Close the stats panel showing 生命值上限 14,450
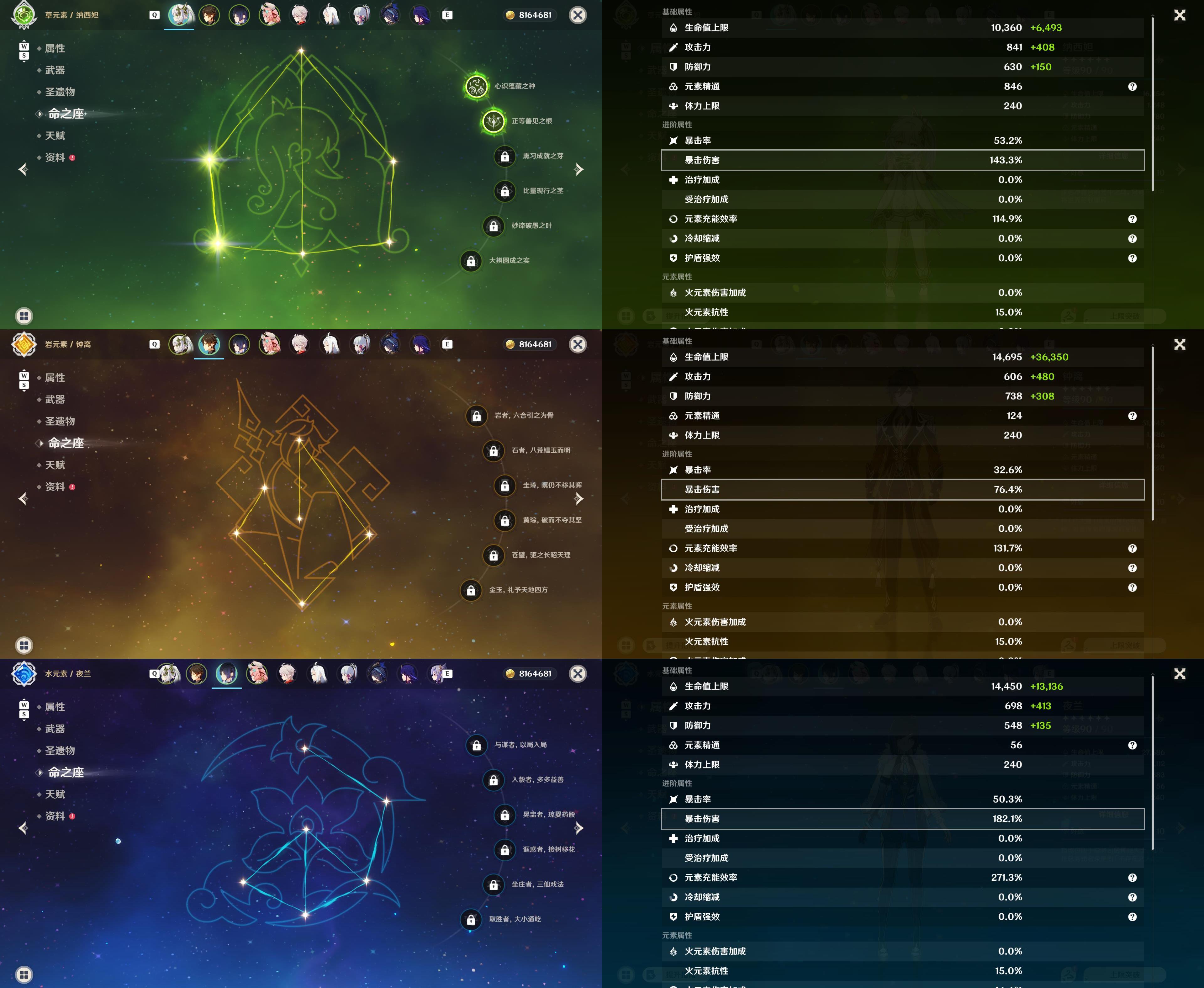This screenshot has width=1204, height=988. (1180, 674)
